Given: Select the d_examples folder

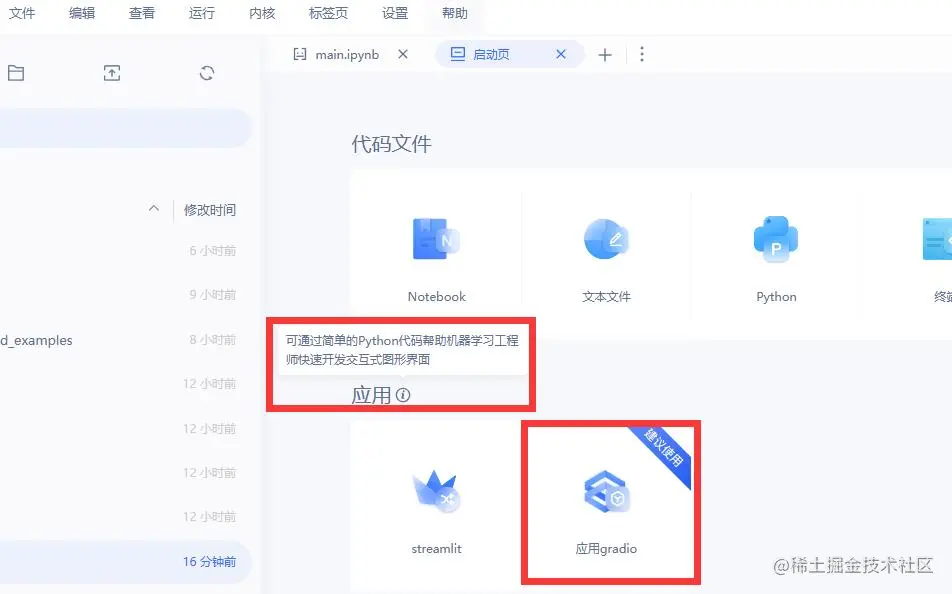Looking at the screenshot, I should tap(36, 340).
